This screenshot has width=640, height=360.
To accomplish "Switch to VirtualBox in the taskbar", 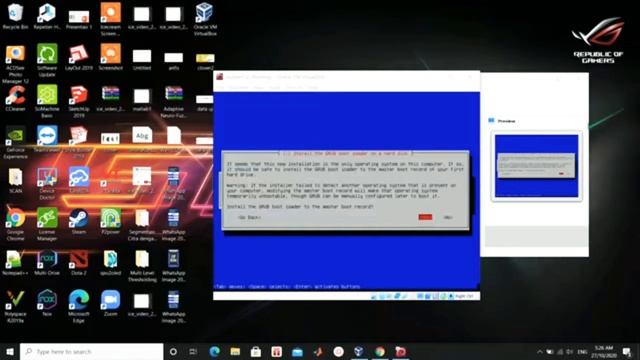I will coord(359,351).
